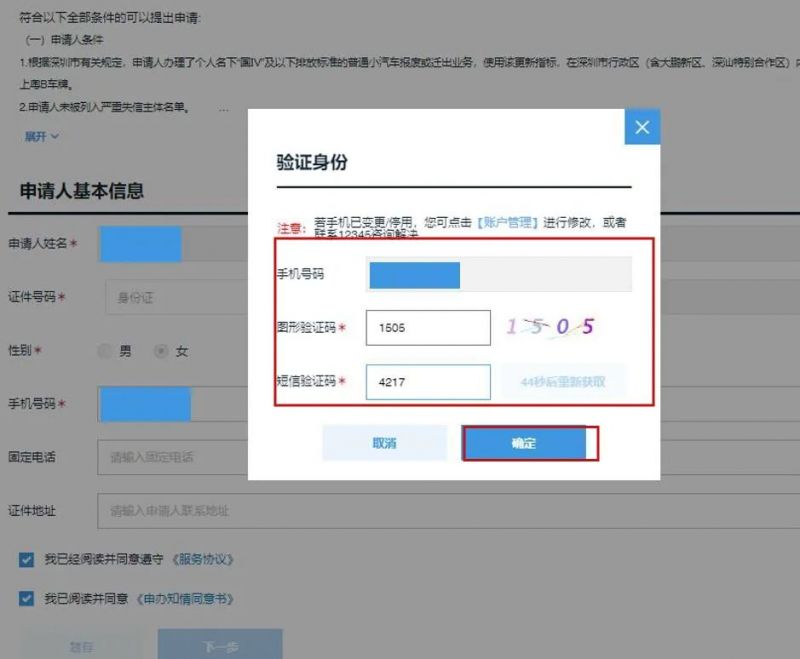This screenshot has height=659, width=800.
Task: Open the 证件号码 身份证 dropdown
Action: pyautogui.click(x=177, y=297)
